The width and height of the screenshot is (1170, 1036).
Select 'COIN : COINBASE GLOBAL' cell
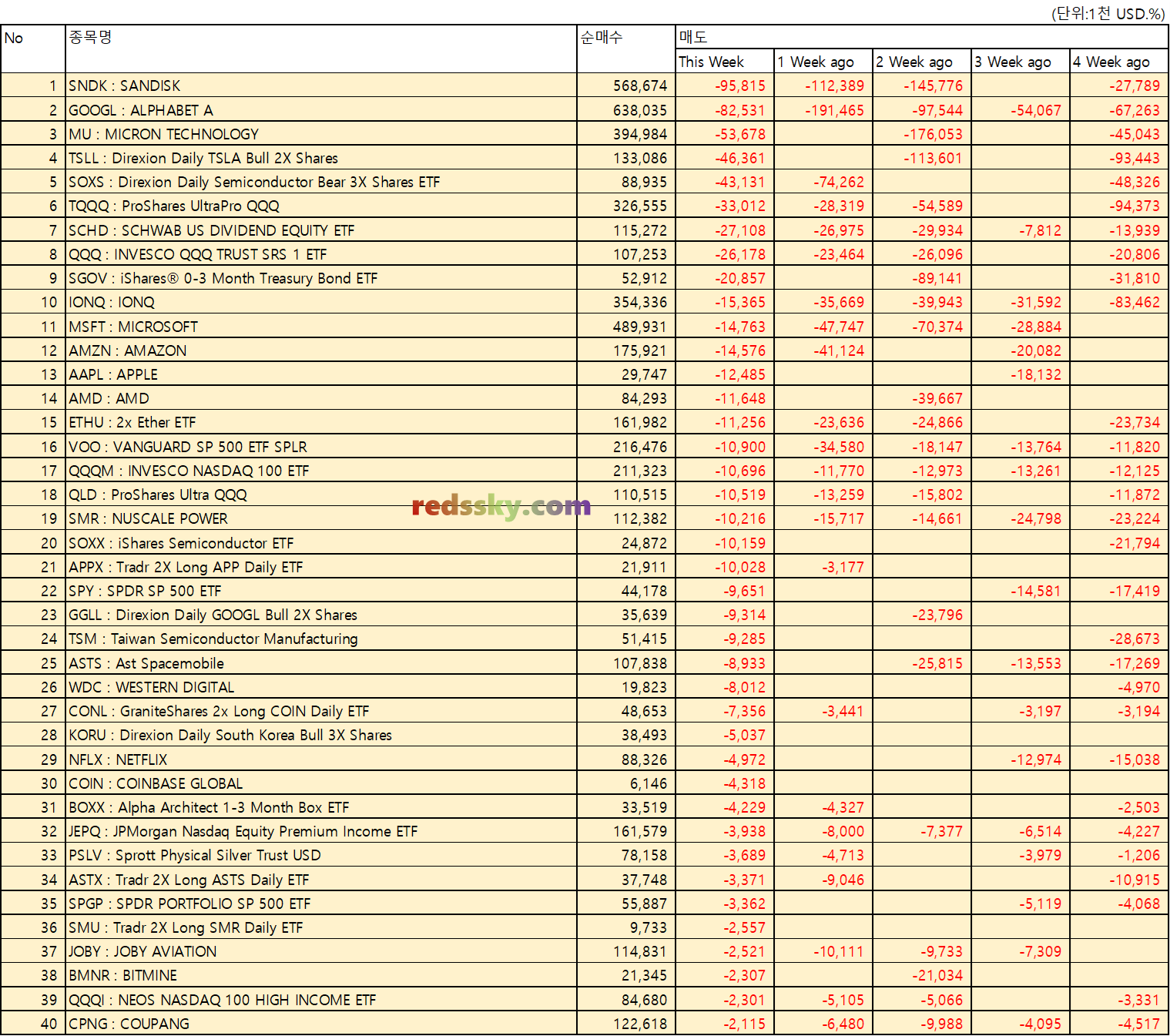321,783
